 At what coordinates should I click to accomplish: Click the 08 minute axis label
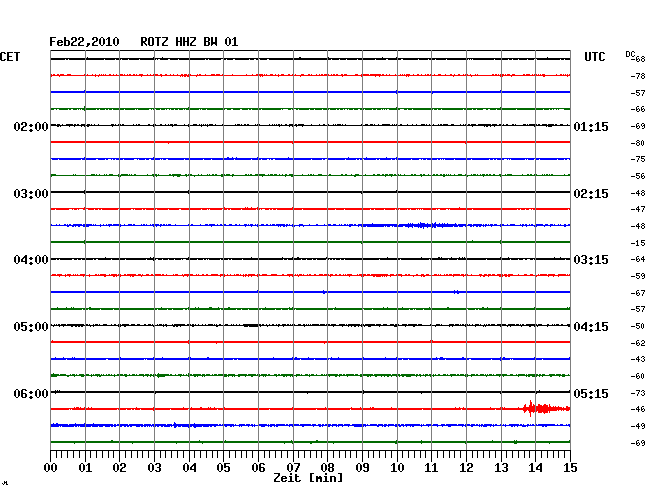[327, 468]
